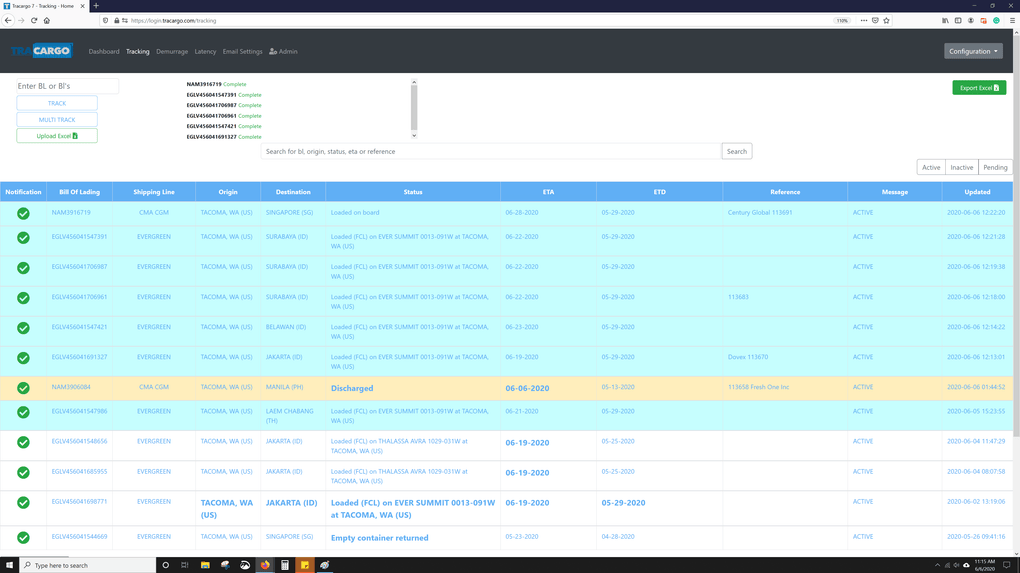The height and width of the screenshot is (573, 1020).
Task: Open the Windows Start menu
Action: pyautogui.click(x=10, y=565)
